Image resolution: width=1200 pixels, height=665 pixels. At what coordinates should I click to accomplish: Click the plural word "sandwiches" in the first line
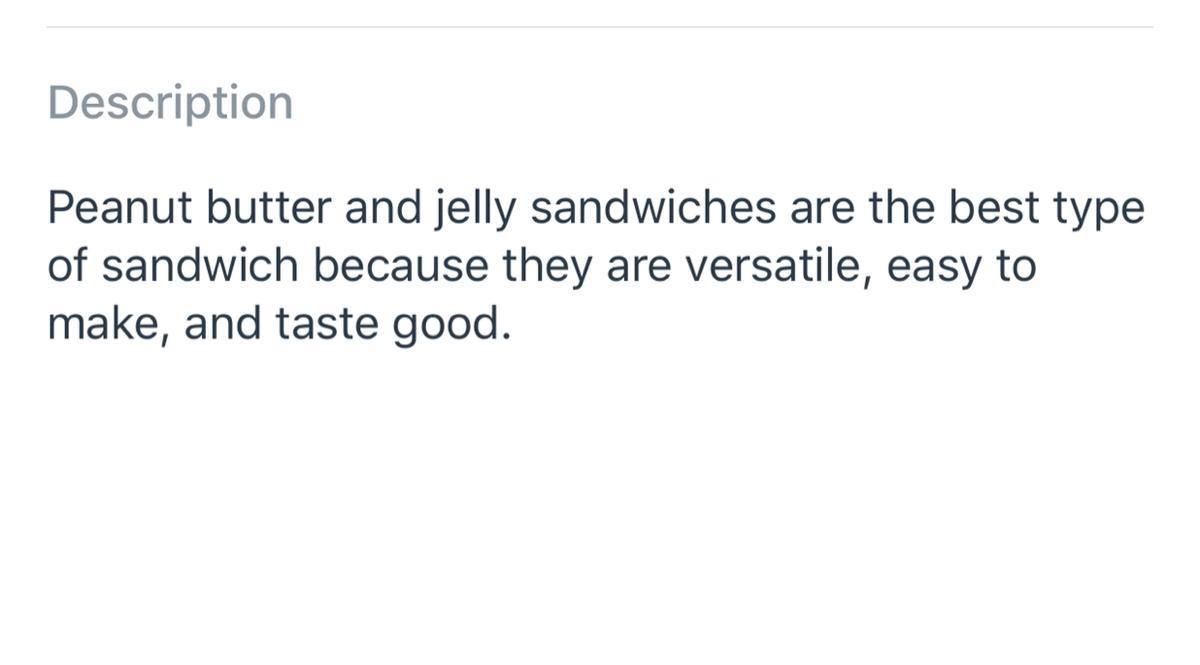coord(653,208)
